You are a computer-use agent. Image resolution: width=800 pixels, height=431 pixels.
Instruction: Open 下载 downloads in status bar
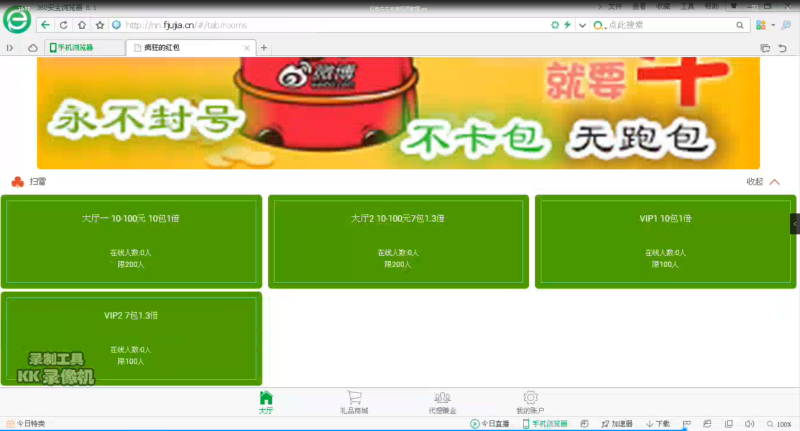coord(658,424)
